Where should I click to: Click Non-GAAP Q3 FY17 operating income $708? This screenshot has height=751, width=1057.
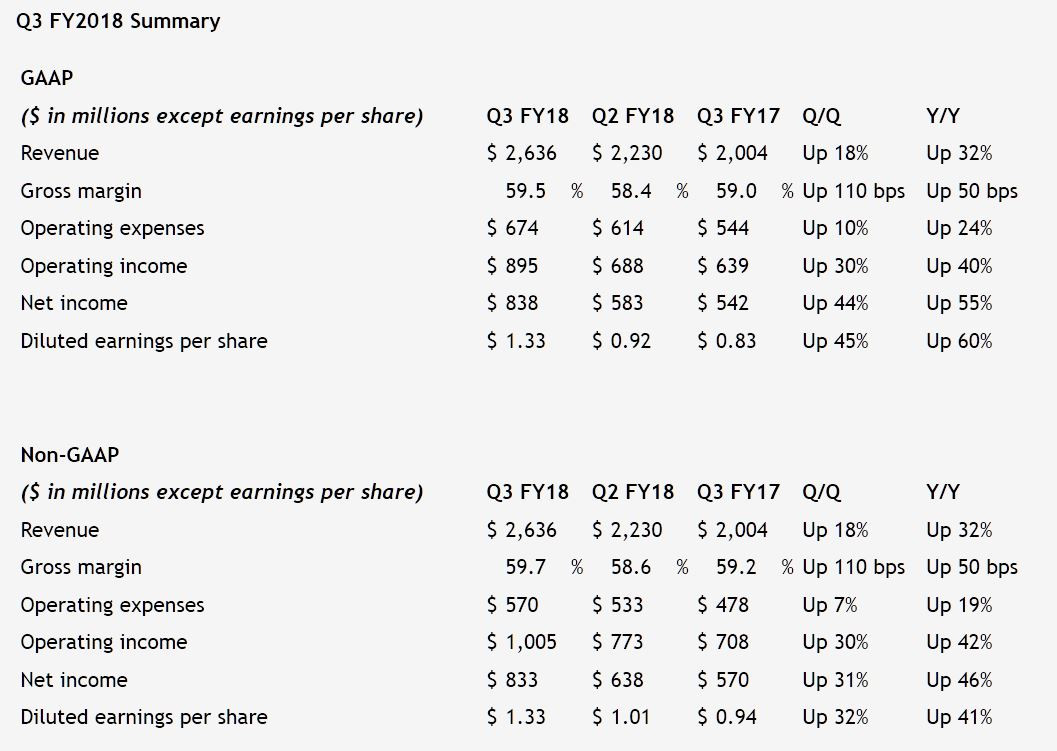click(722, 642)
